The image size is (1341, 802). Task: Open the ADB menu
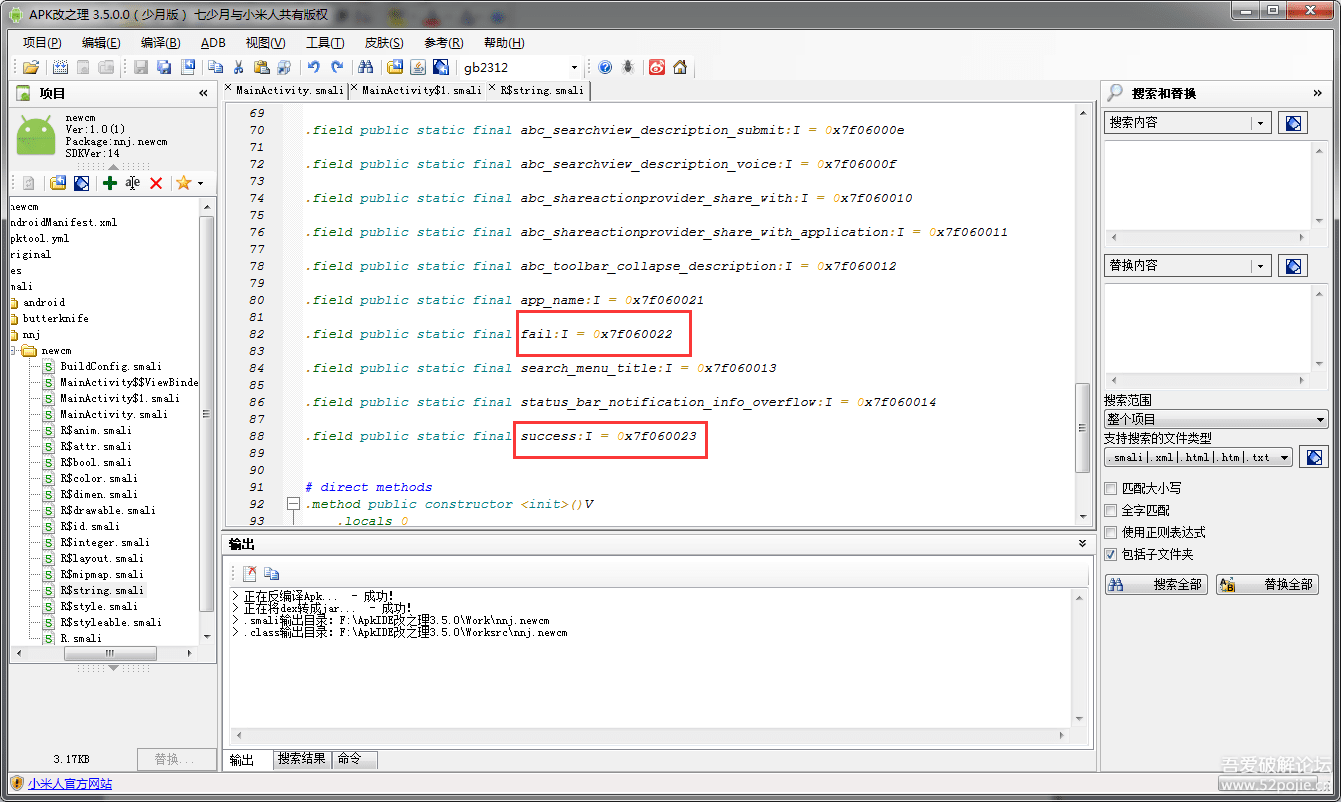tap(213, 43)
